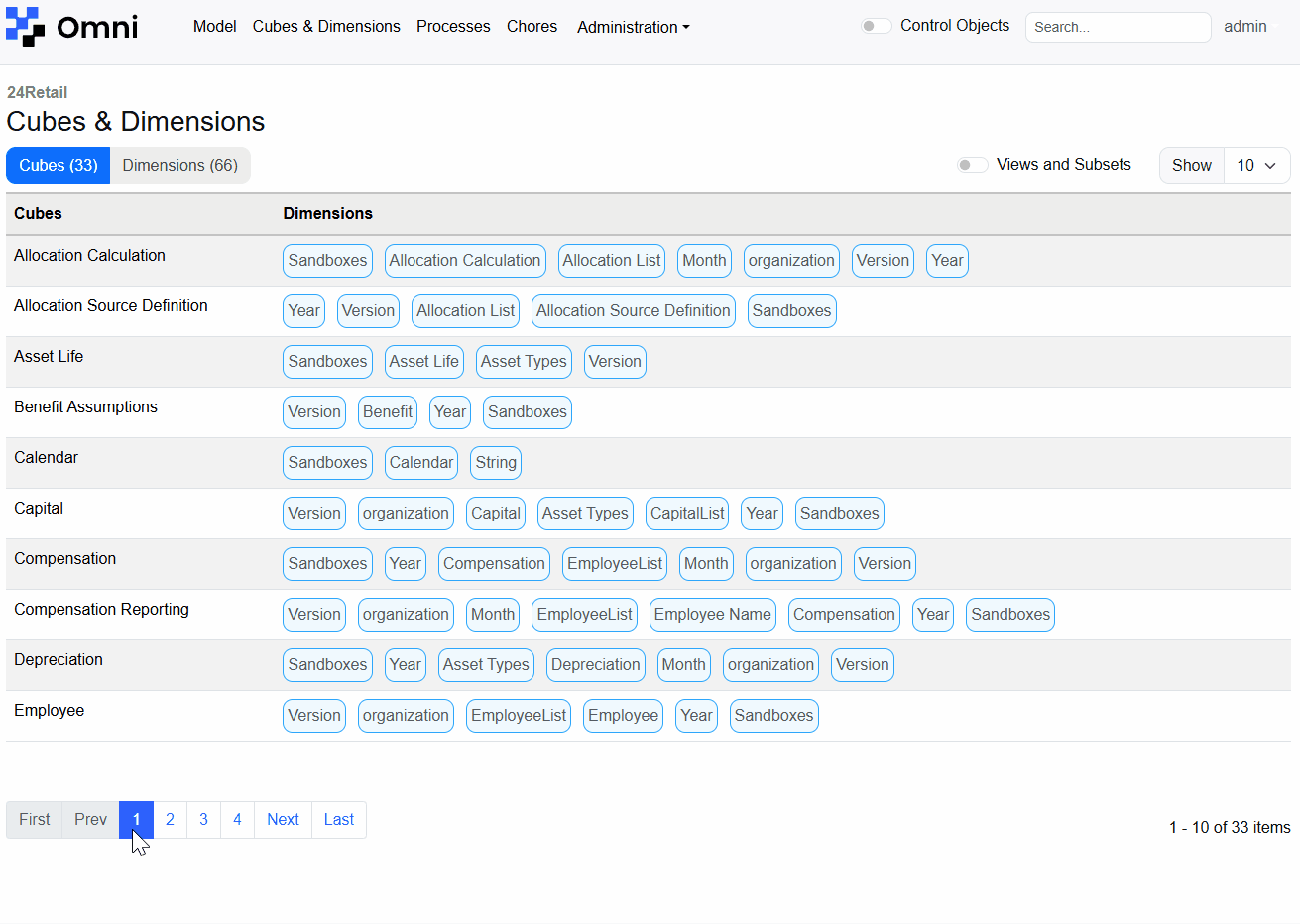Screen dimensions: 1300x924
Task: Click the admin account link
Action: [x=1245, y=27]
